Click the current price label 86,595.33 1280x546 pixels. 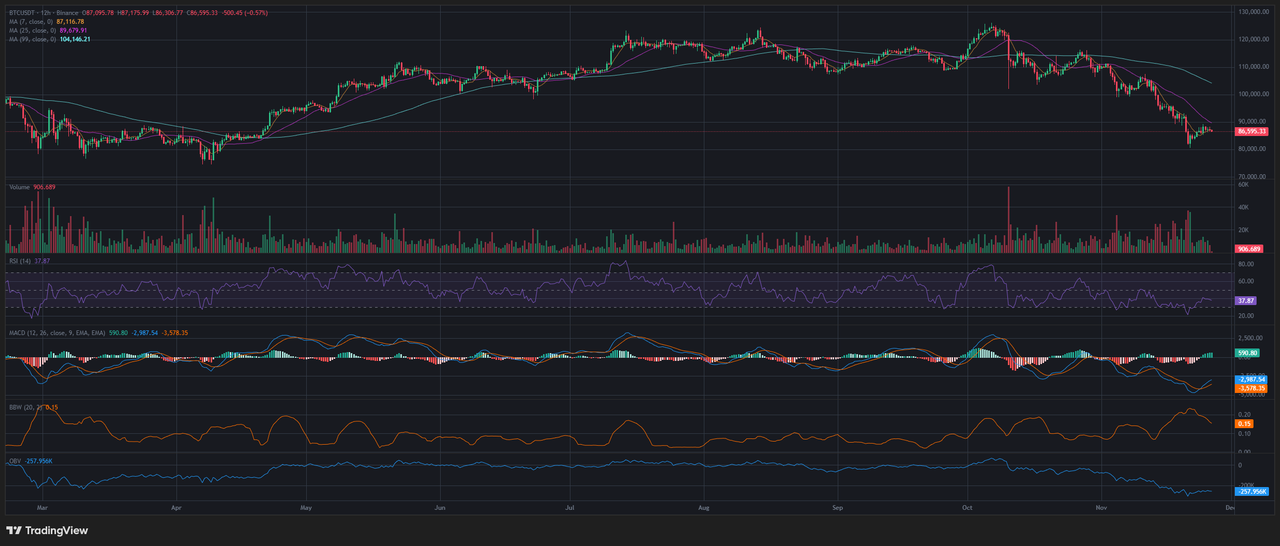[1252, 131]
